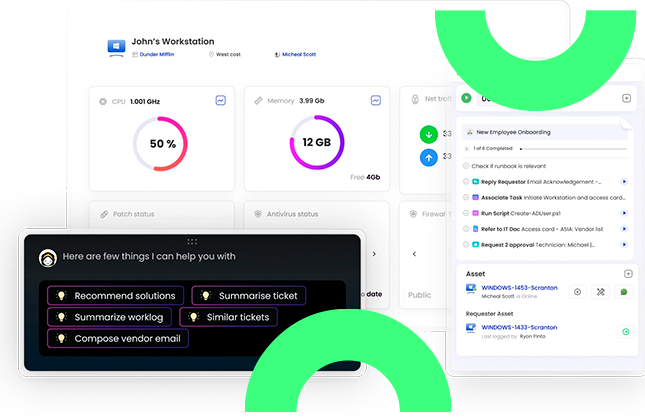Click the green chat icon for WINDOWS-1453-Scranton
The width and height of the screenshot is (645, 419).
tap(623, 292)
